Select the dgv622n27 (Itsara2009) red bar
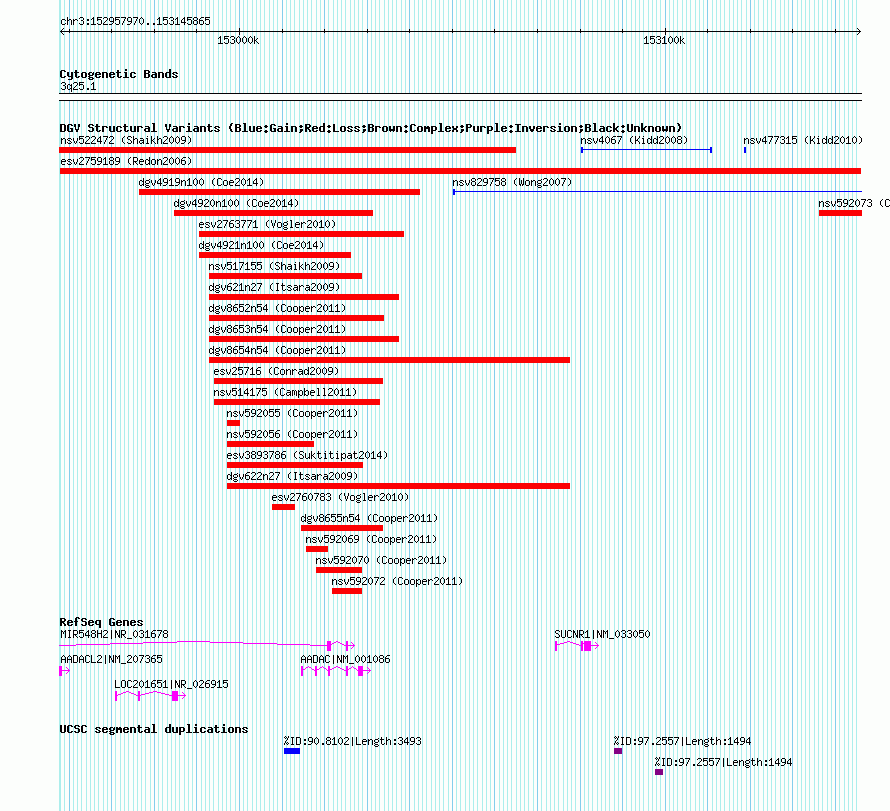This screenshot has width=890, height=811. (x=398, y=486)
